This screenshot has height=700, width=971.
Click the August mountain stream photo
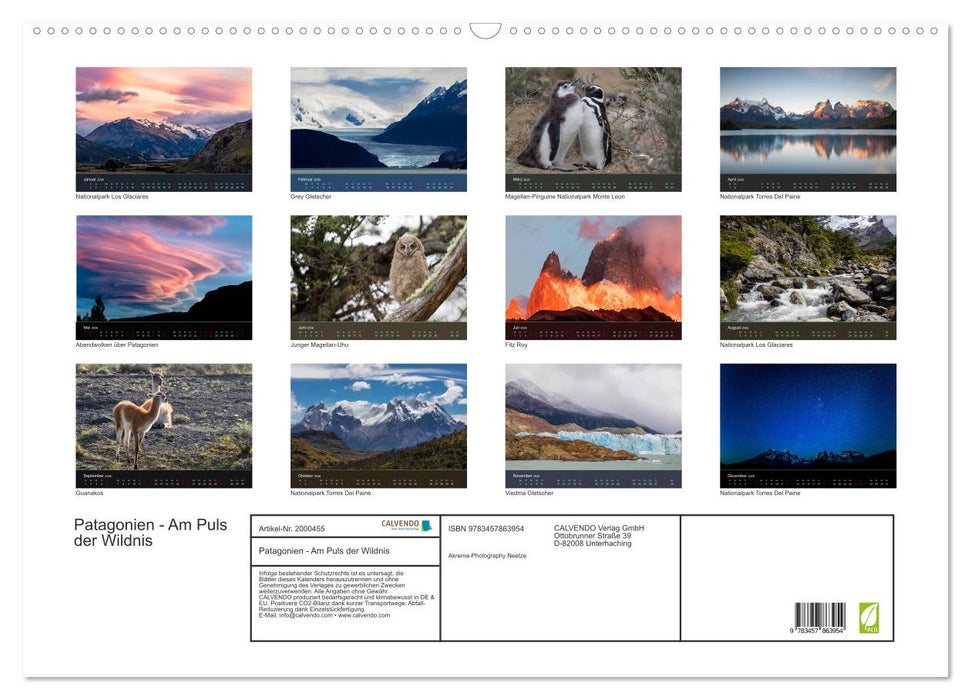(x=808, y=276)
